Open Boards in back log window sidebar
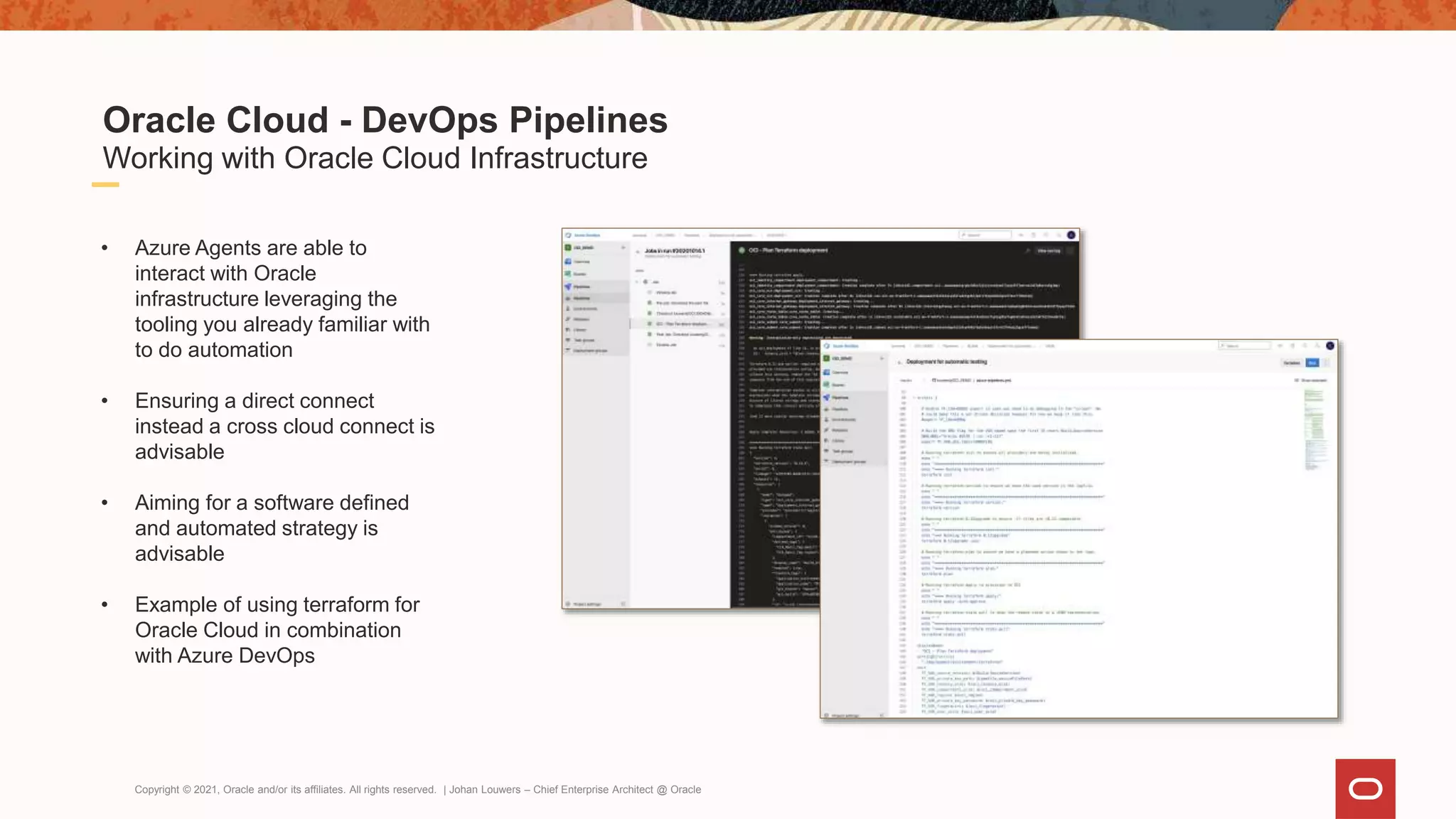1456x819 pixels. pyautogui.click(x=576, y=274)
